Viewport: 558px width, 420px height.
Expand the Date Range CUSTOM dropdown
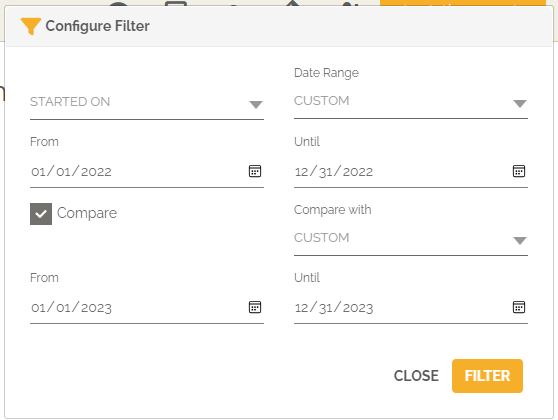point(411,101)
